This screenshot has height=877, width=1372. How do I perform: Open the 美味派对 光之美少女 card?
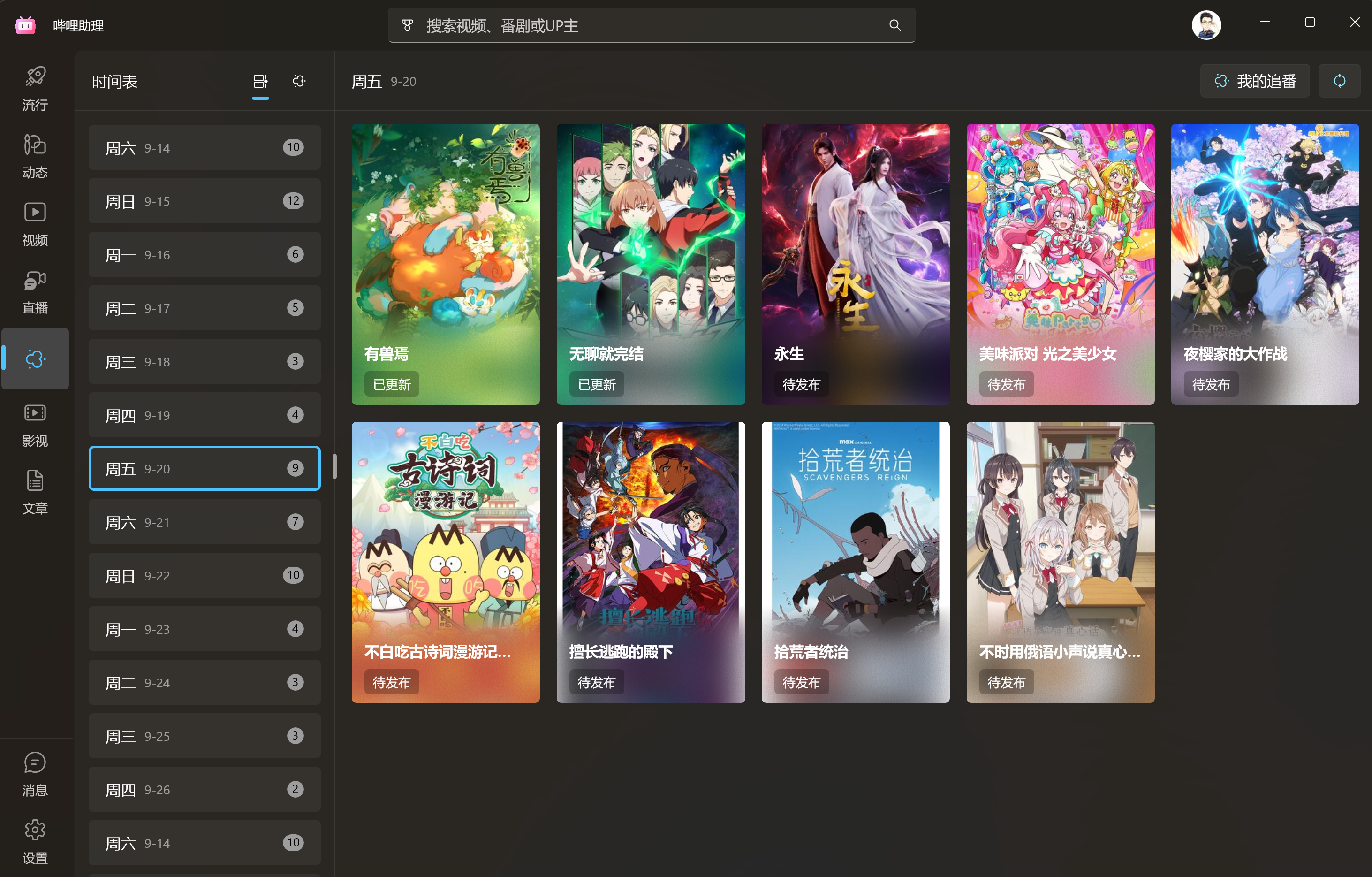pyautogui.click(x=1061, y=264)
